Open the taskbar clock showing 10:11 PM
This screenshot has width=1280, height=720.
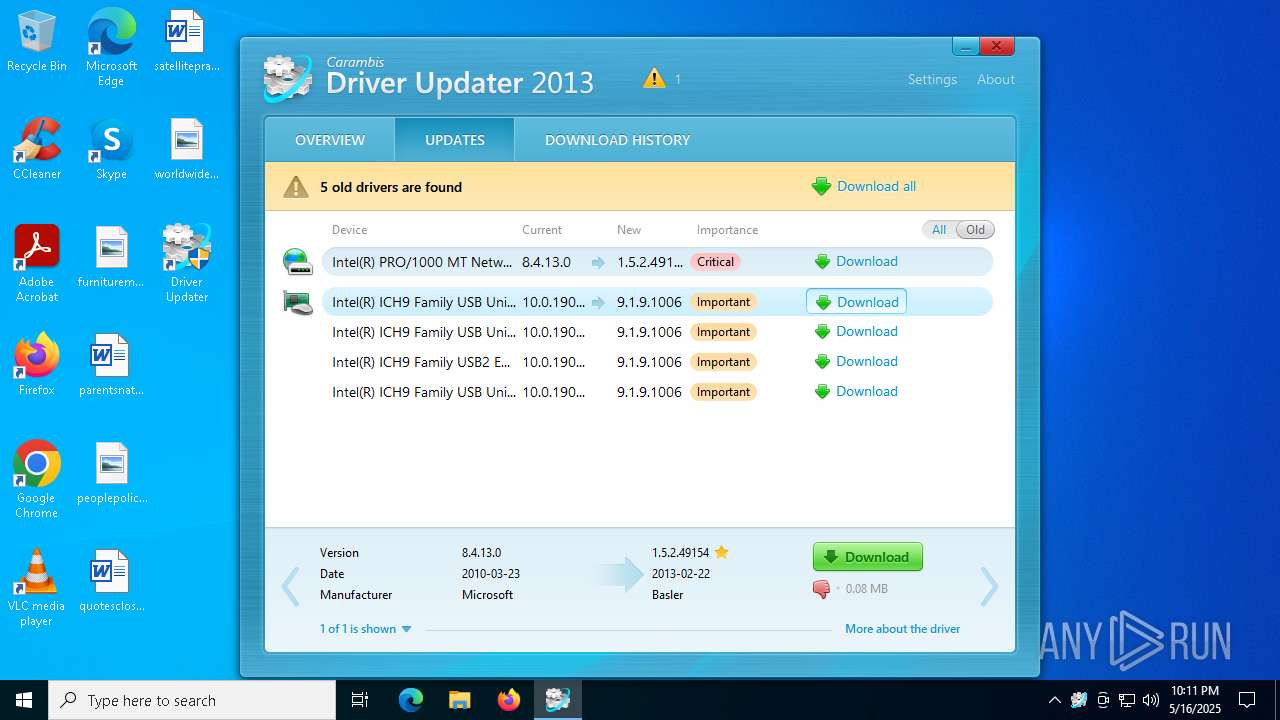(1195, 700)
